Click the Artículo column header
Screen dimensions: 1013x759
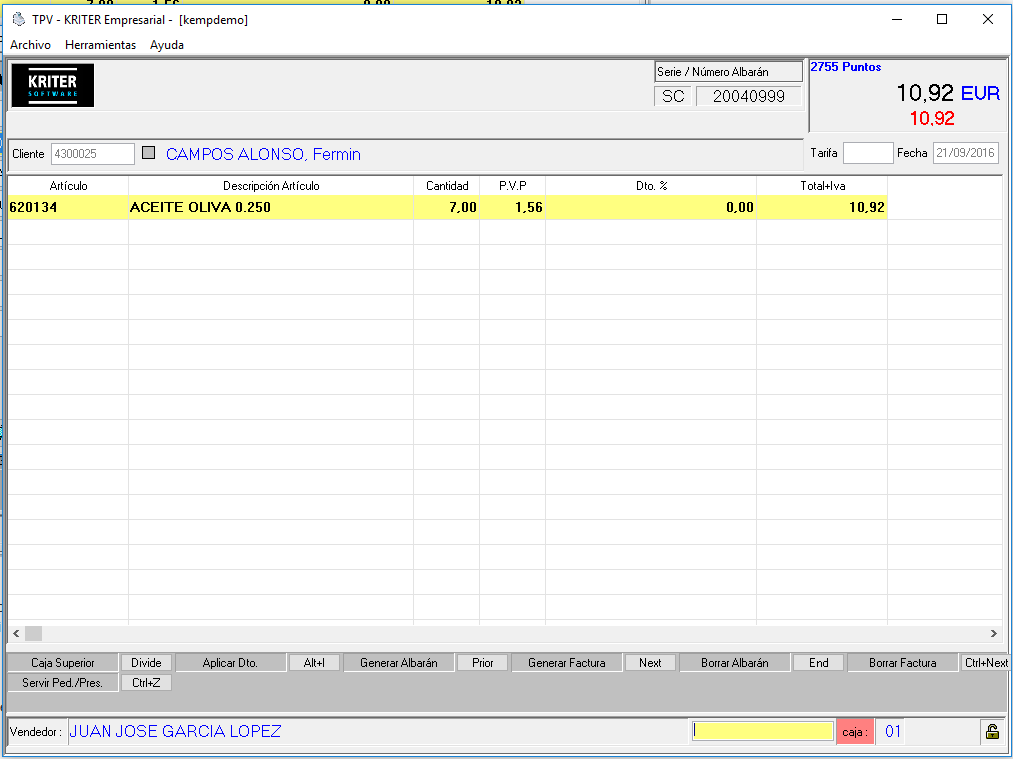[x=68, y=186]
